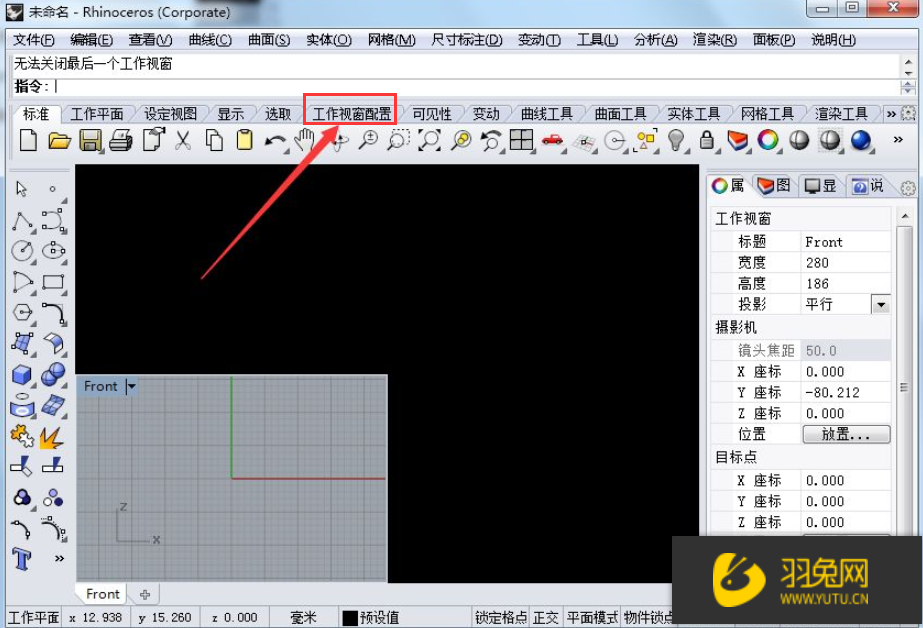
Task: Click the light bulb hide objects icon
Action: [676, 141]
